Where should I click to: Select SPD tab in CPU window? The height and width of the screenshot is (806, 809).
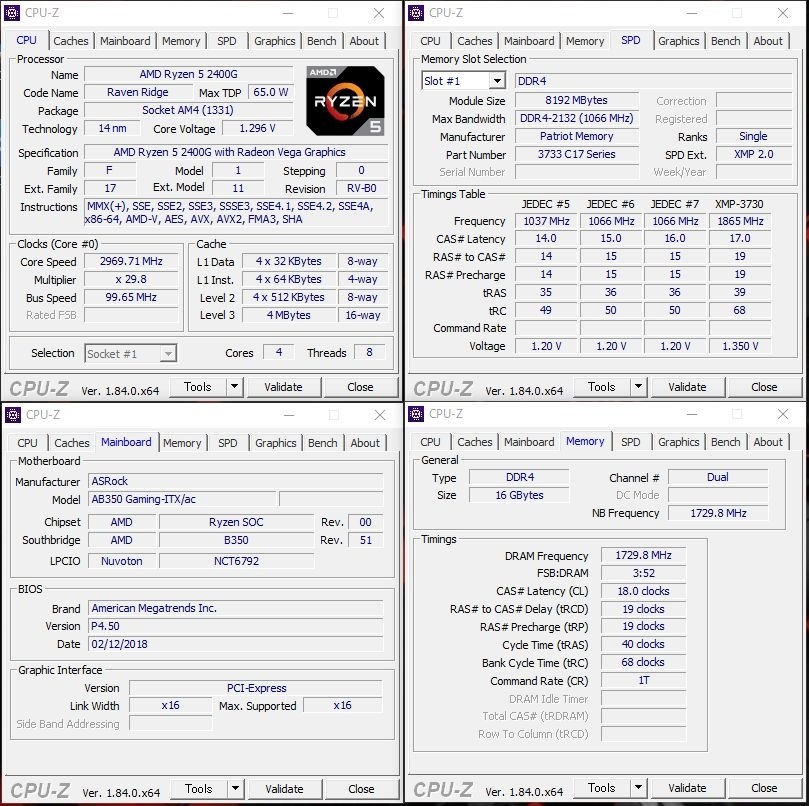pos(226,41)
